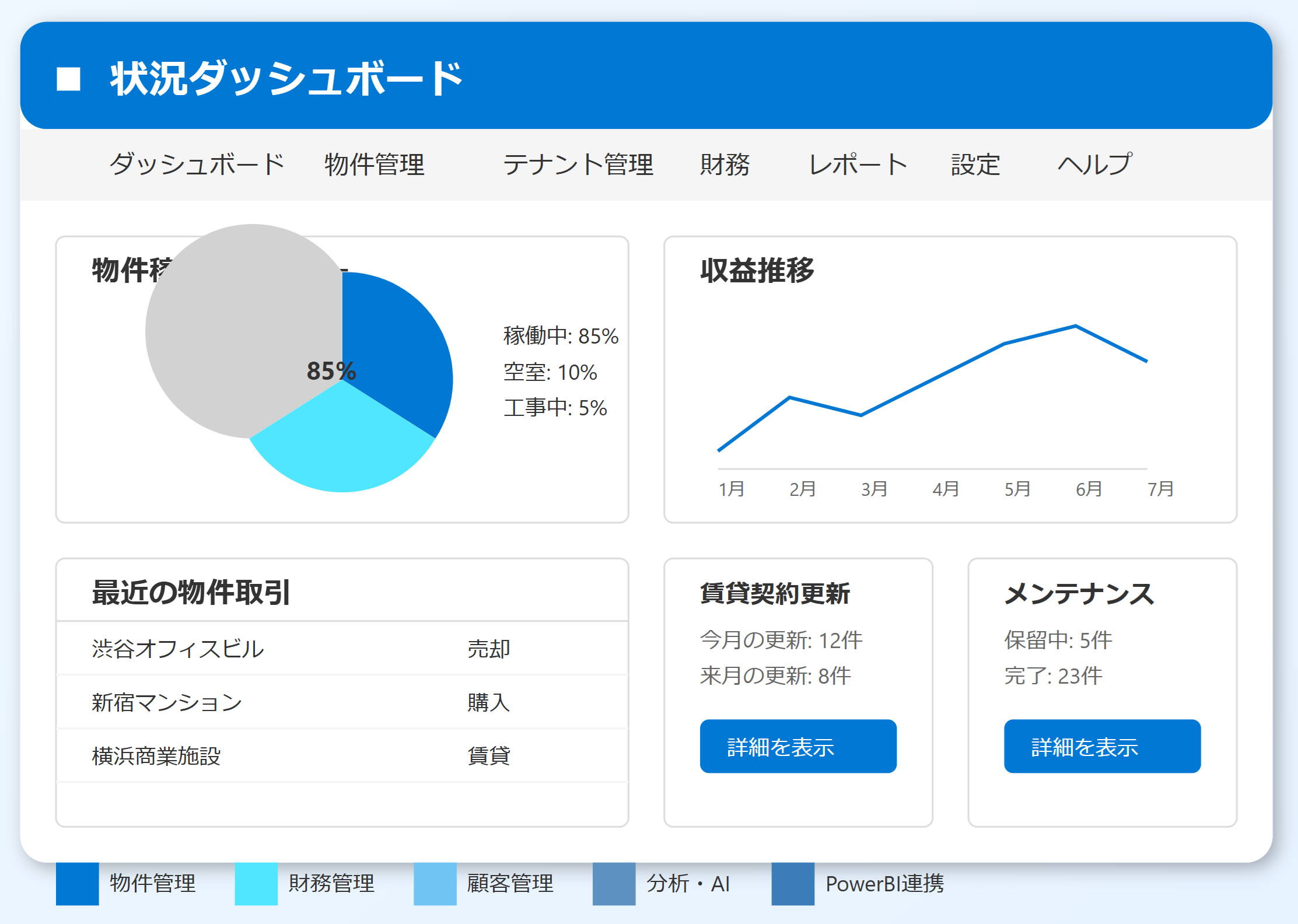Select the 物件管理 legend color square
The height and width of the screenshot is (924, 1298).
click(x=76, y=884)
